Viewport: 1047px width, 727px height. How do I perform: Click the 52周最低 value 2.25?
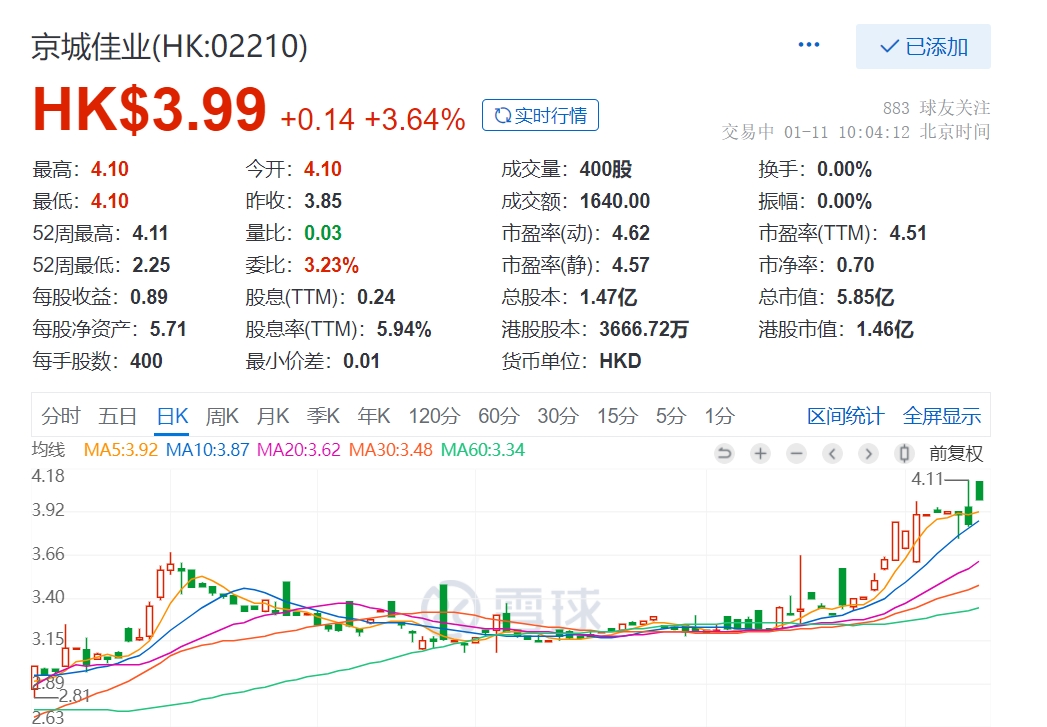pyautogui.click(x=151, y=265)
